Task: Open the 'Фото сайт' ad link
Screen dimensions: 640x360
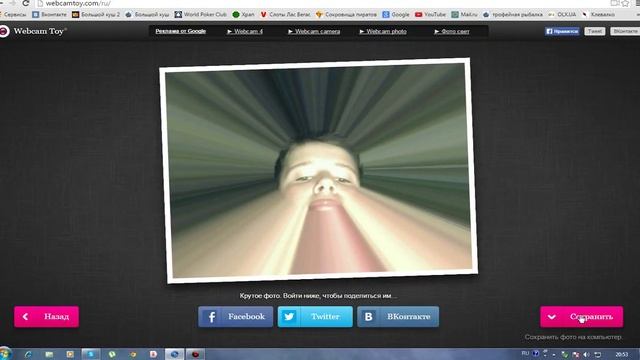Action: click(452, 31)
